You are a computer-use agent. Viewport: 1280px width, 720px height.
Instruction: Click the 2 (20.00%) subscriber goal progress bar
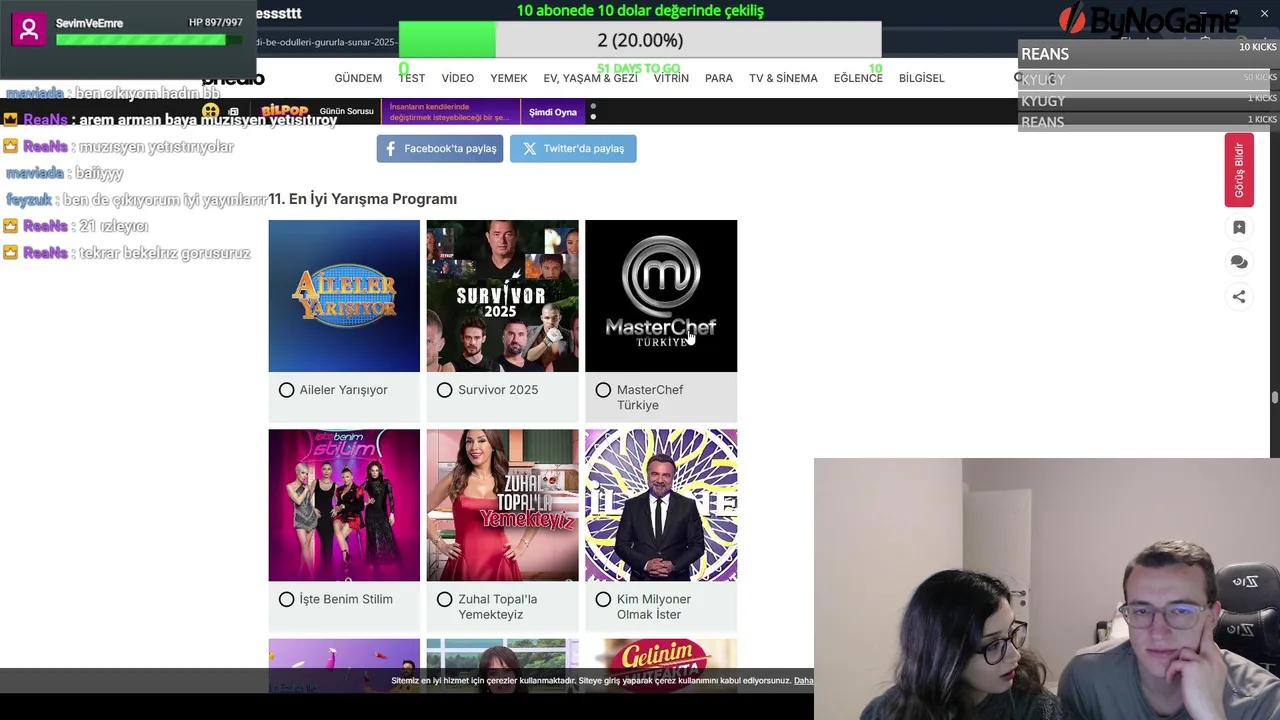(x=640, y=40)
